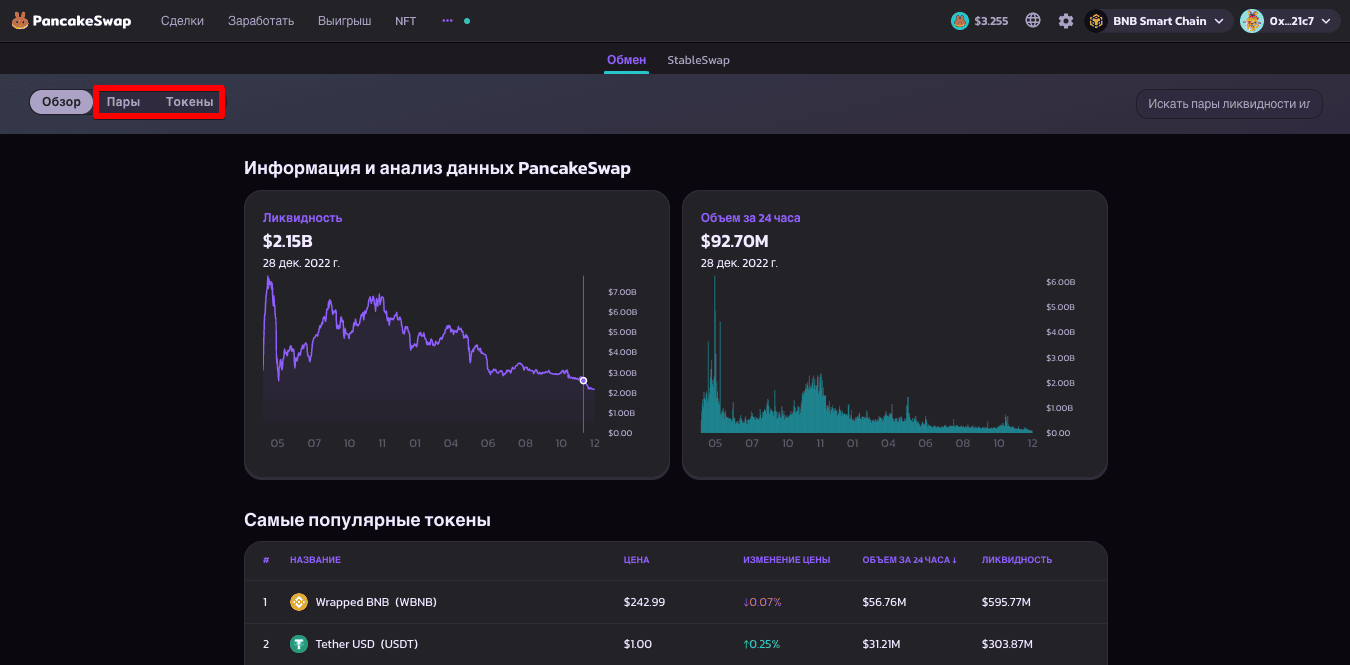Screen dimensions: 1350x665
Task: Click the Объем за 24 часа chart title
Action: [x=750, y=217]
